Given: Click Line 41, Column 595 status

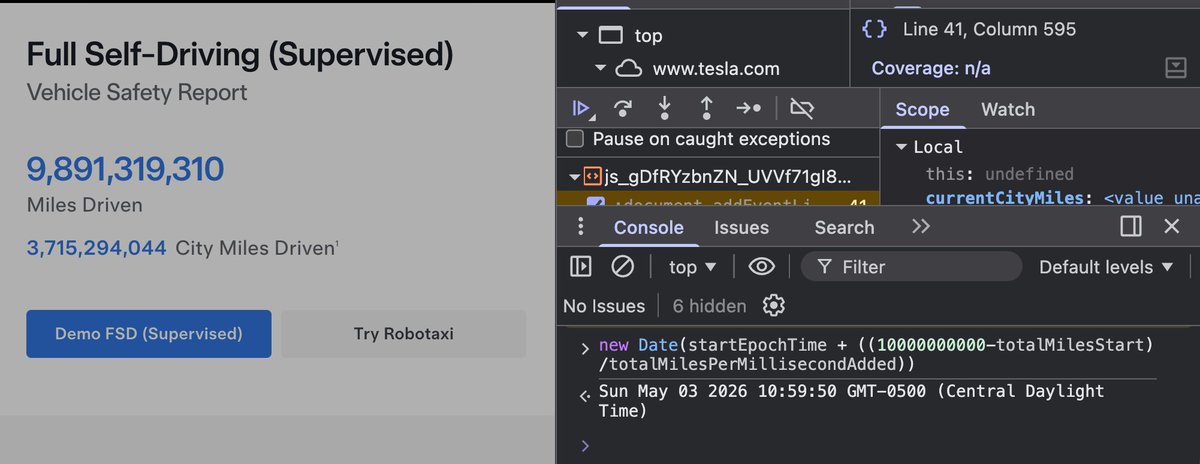Looking at the screenshot, I should click(x=989, y=29).
